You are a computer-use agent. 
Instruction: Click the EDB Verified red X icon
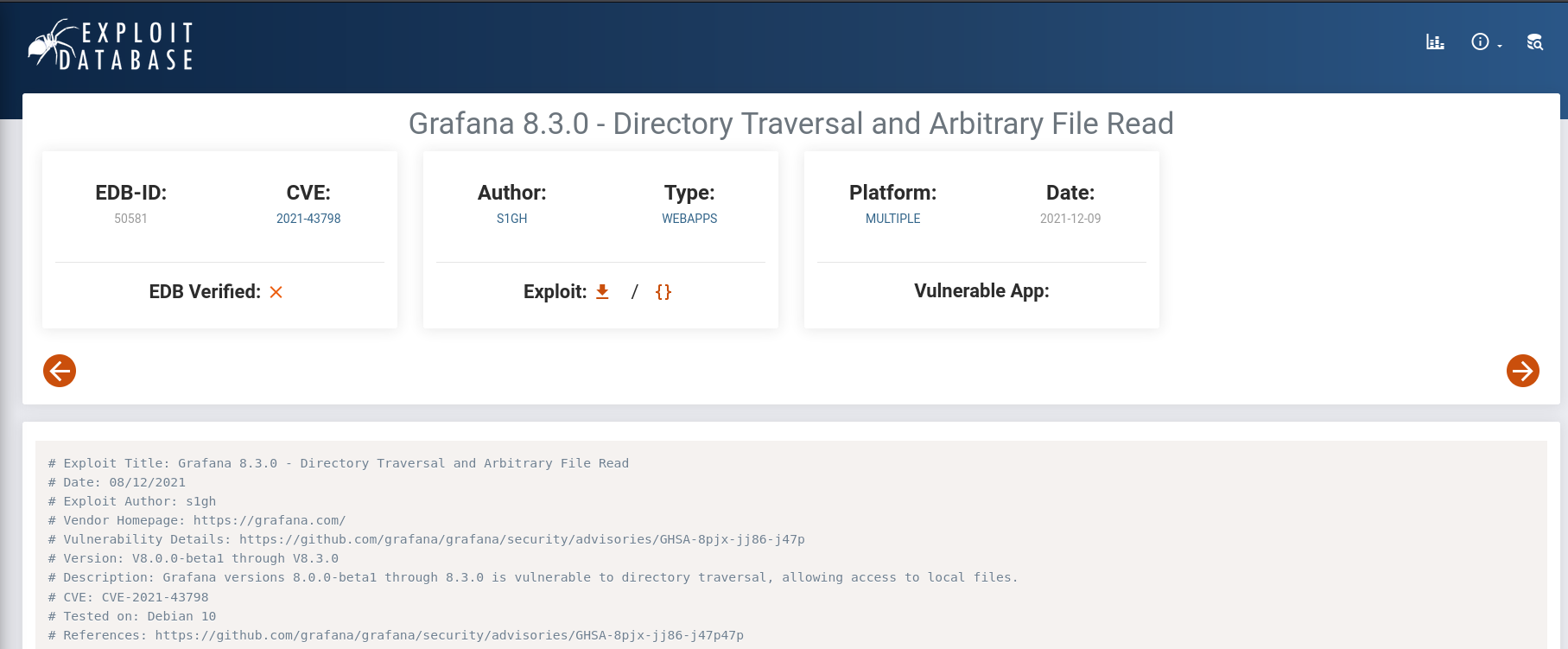coord(276,292)
